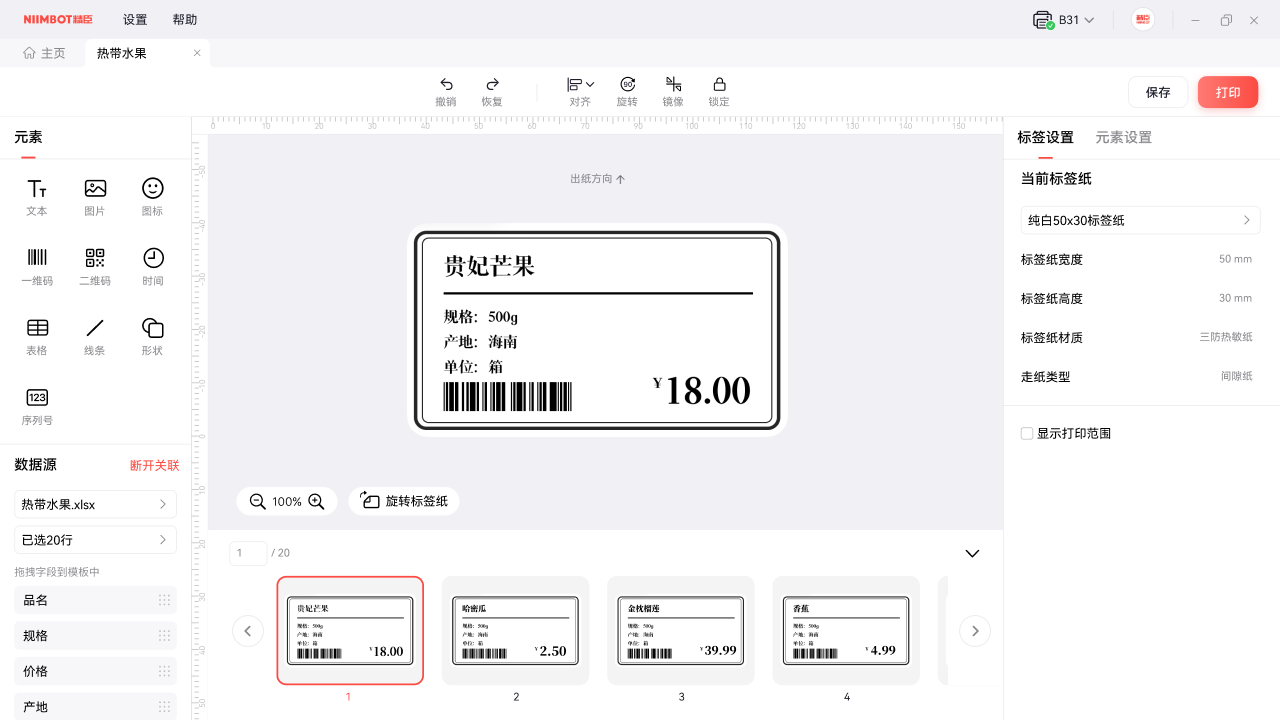Expand the 已选20行 row selection
This screenshot has width=1280, height=720.
[x=95, y=540]
